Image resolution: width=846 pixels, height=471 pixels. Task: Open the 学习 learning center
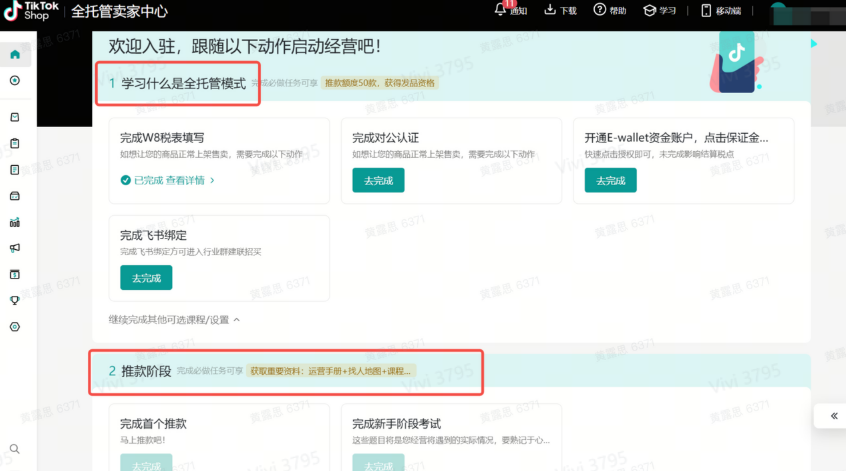[660, 10]
